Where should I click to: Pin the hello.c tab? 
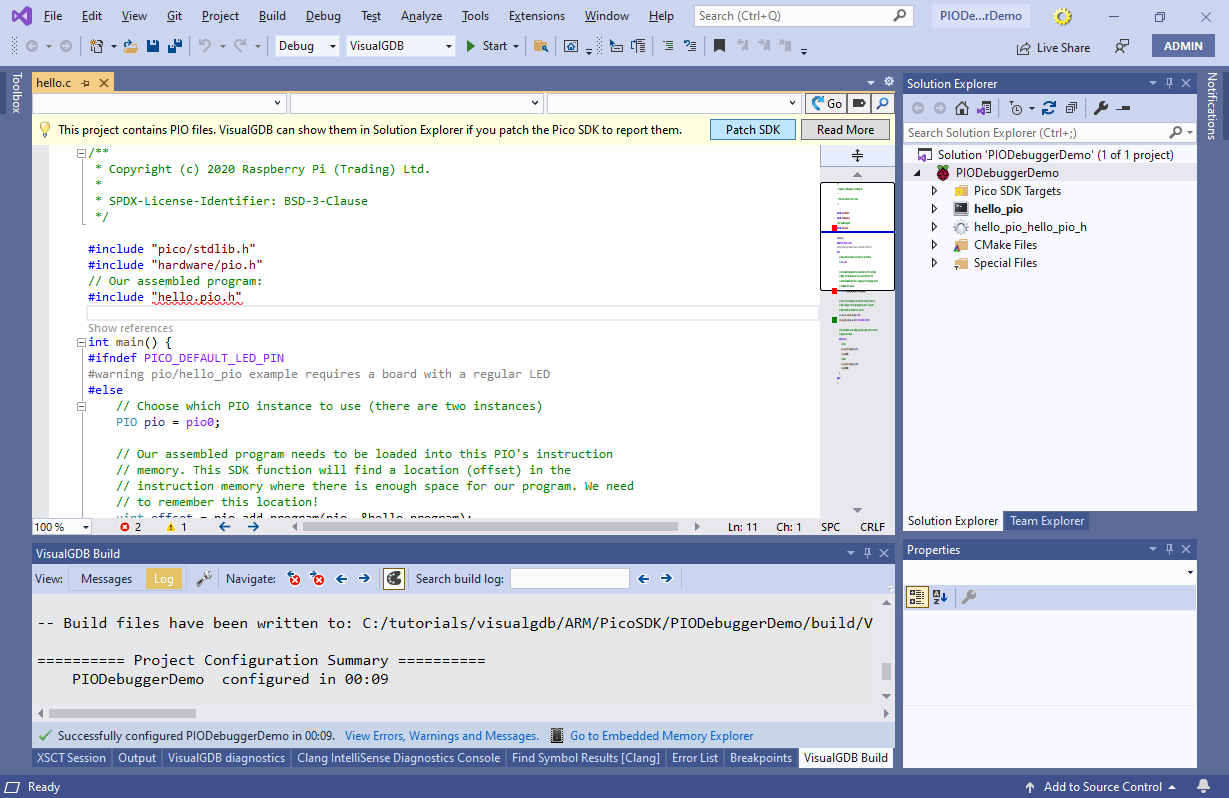tap(86, 83)
